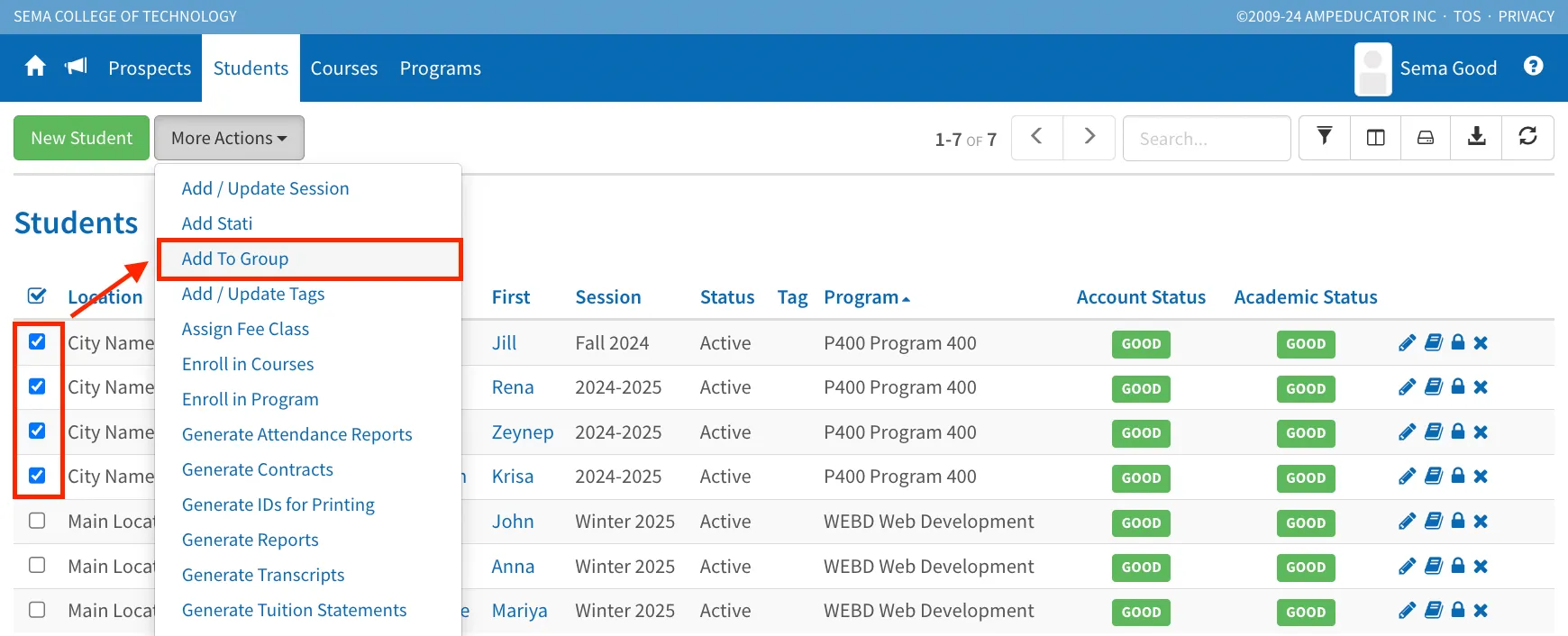The height and width of the screenshot is (636, 1568).
Task: Uncheck the checkbox for Rena's row
Action: [x=37, y=386]
